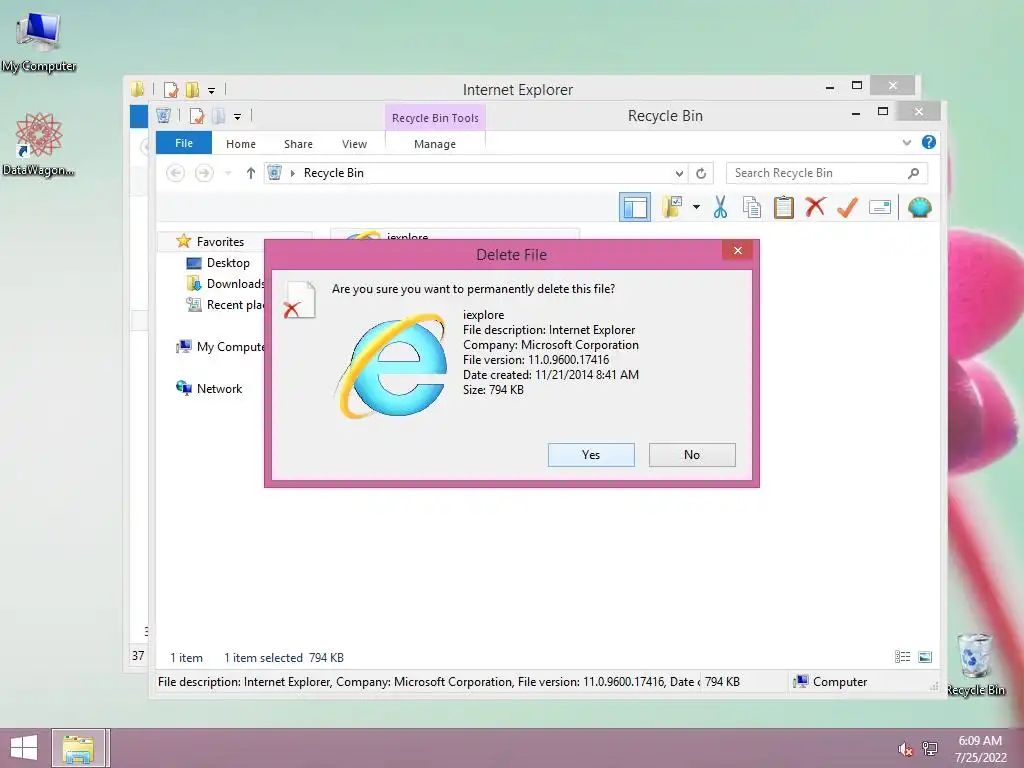The image size is (1024, 768).
Task: Click the muted volume tray icon
Action: [x=905, y=749]
